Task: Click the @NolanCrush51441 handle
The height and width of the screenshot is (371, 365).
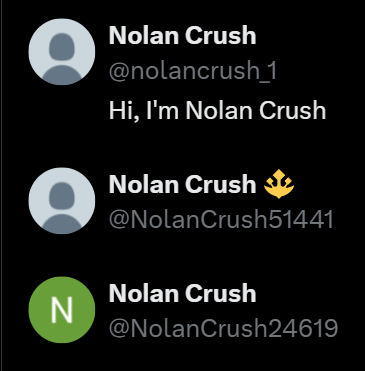Action: click(221, 220)
